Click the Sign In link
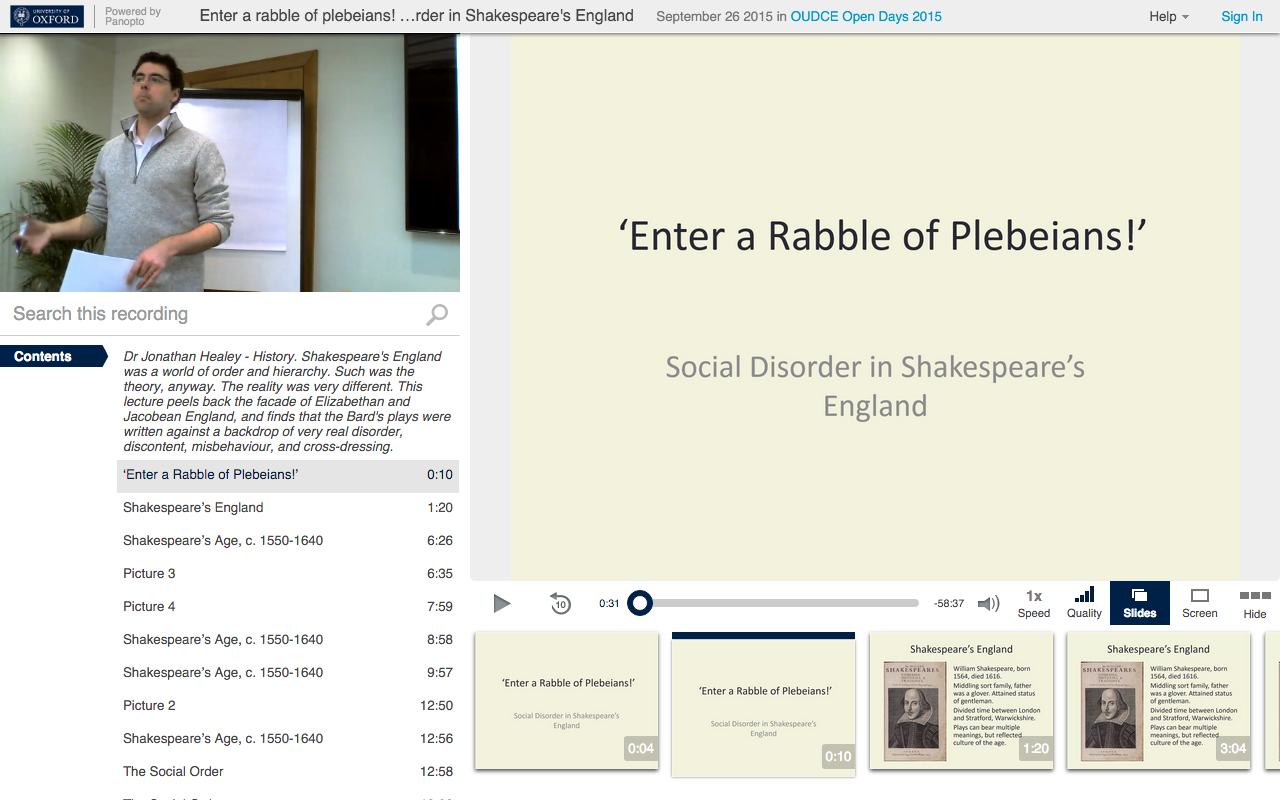Viewport: 1280px width, 800px height. point(1241,17)
